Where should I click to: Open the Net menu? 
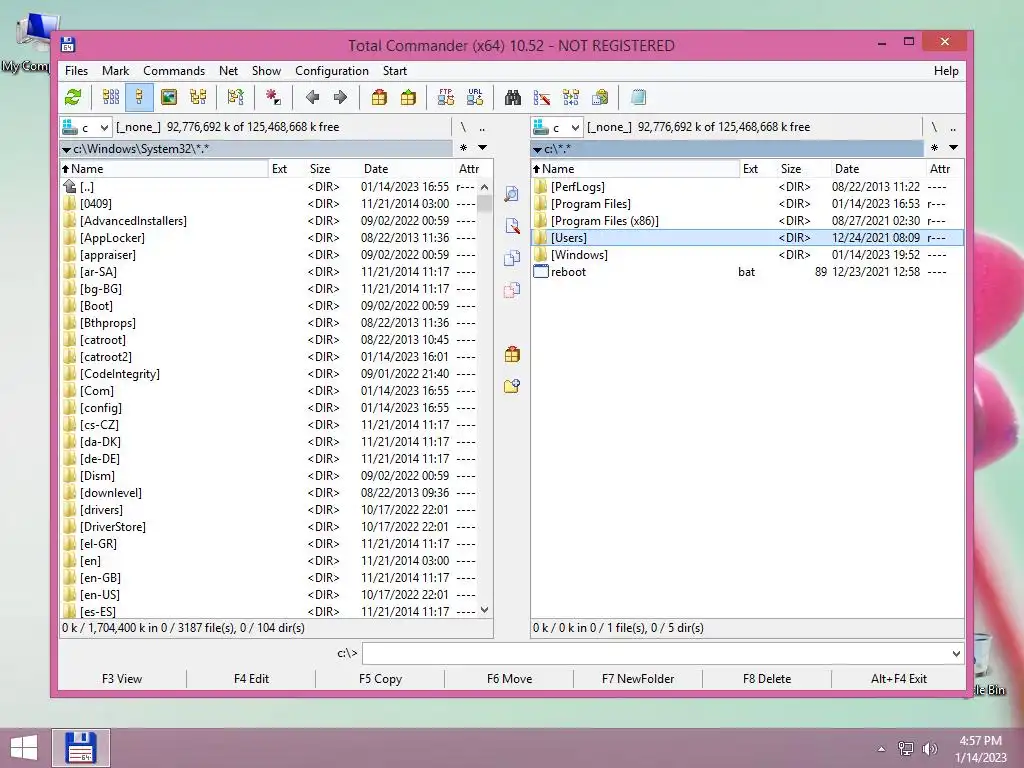[x=228, y=71]
